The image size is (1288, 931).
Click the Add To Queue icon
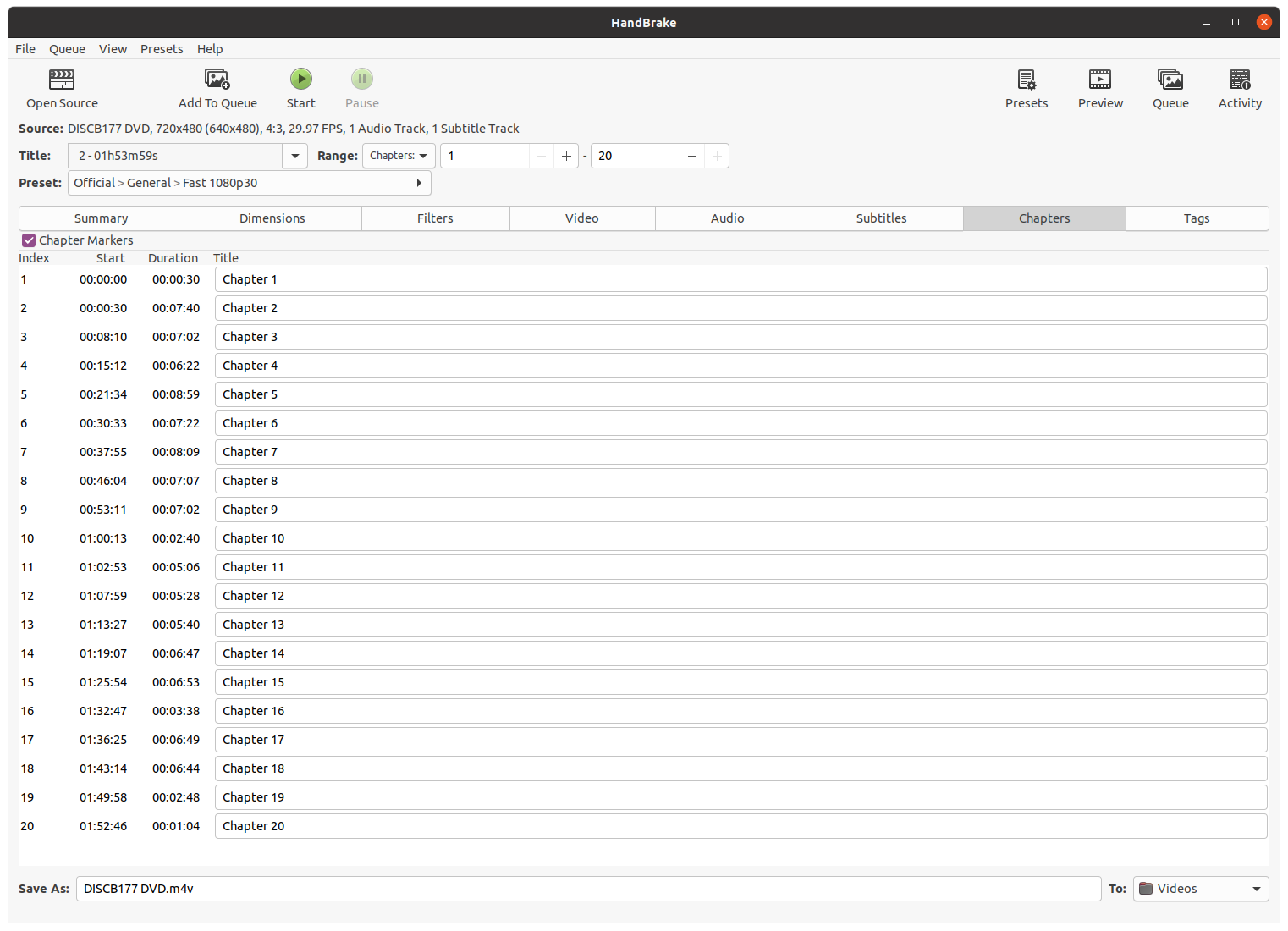click(217, 88)
